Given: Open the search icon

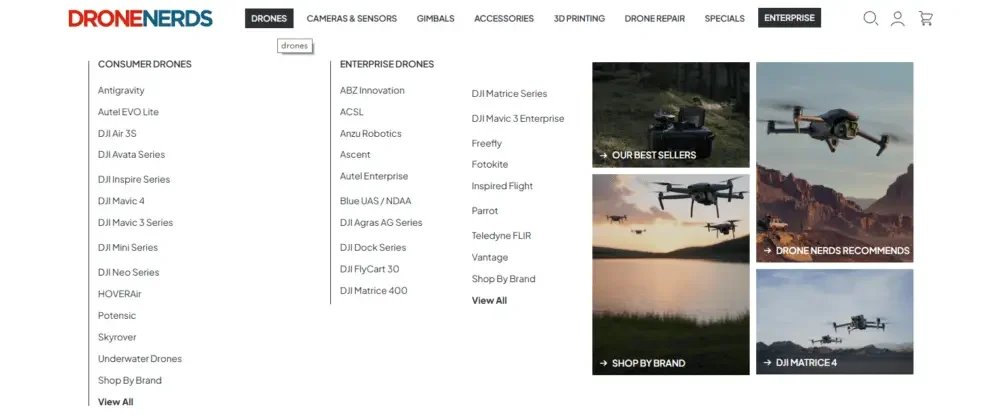Looking at the screenshot, I should coord(871,18).
